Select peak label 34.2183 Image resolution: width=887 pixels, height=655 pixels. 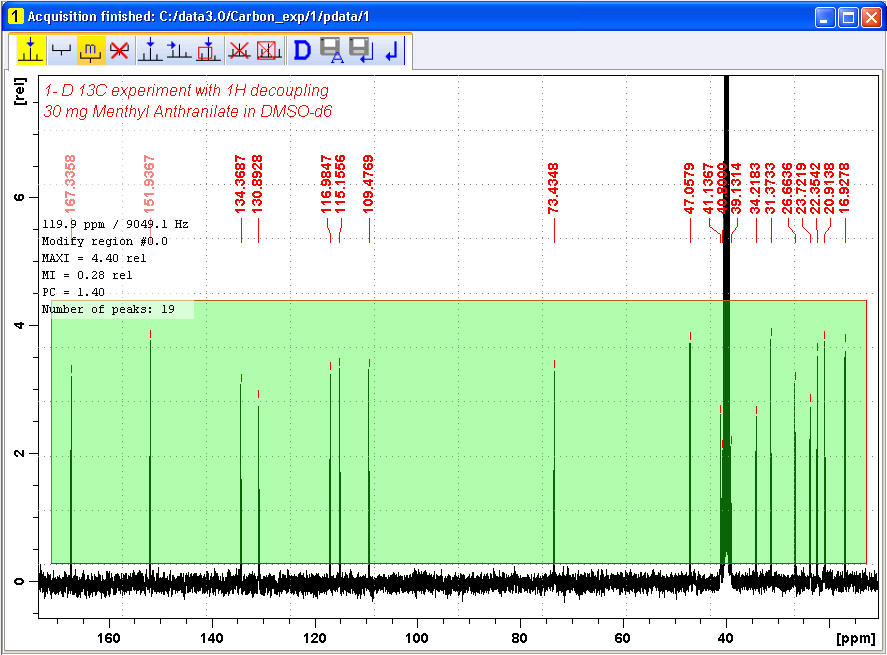click(755, 188)
